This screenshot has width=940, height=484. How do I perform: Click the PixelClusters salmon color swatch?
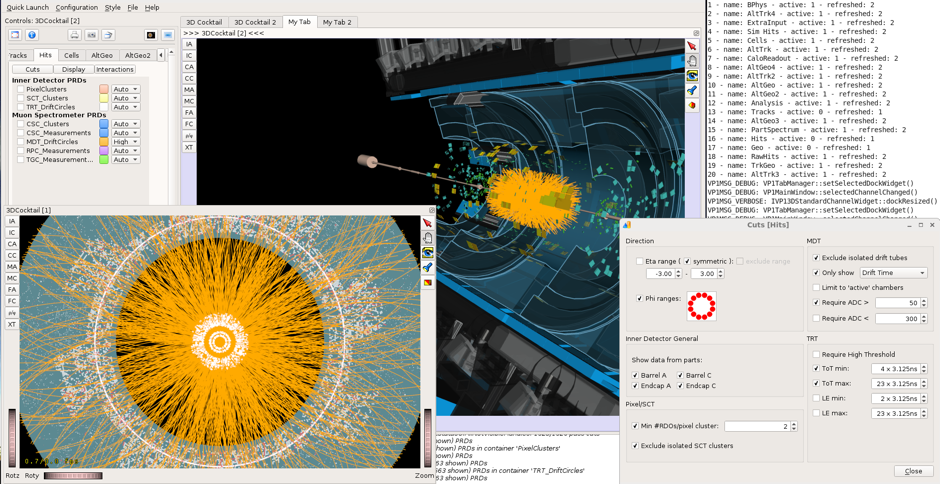coord(104,89)
